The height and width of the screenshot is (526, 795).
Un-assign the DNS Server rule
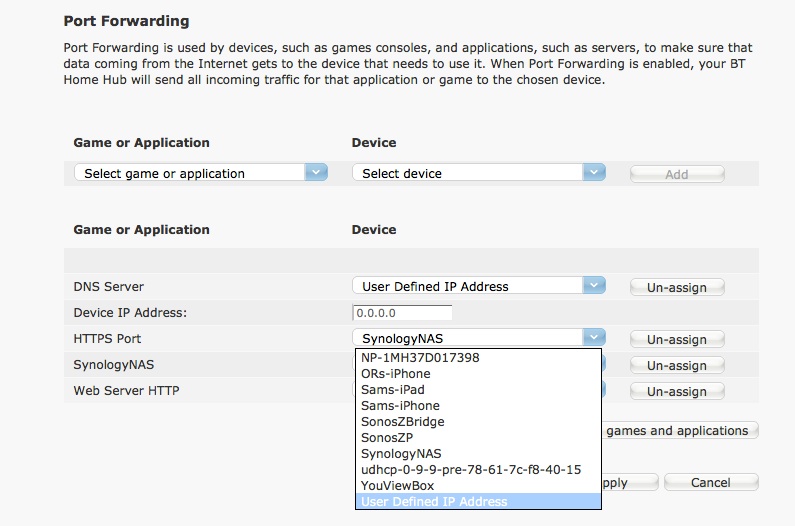point(676,287)
